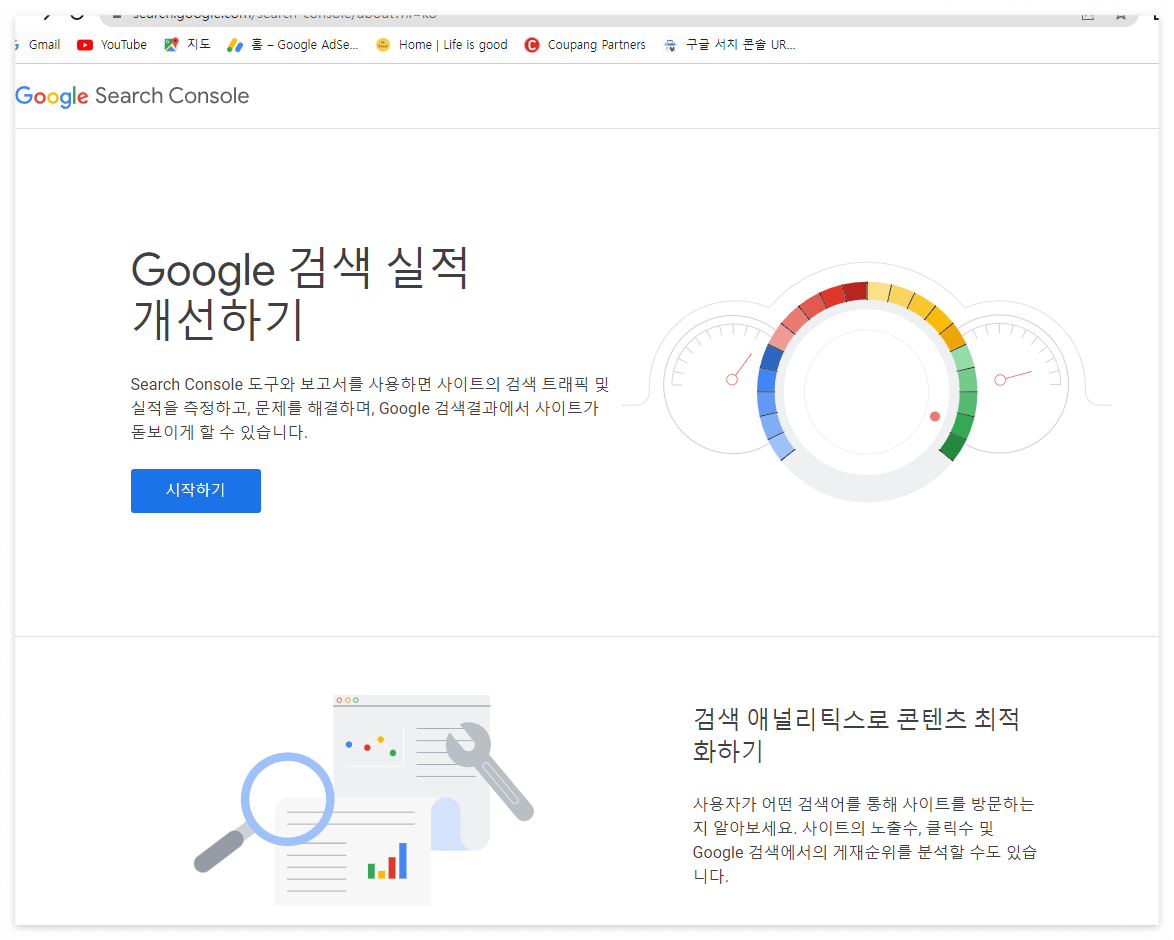Click the heading Google 검색 실적 개선하기
1174x940 pixels.
(300, 293)
